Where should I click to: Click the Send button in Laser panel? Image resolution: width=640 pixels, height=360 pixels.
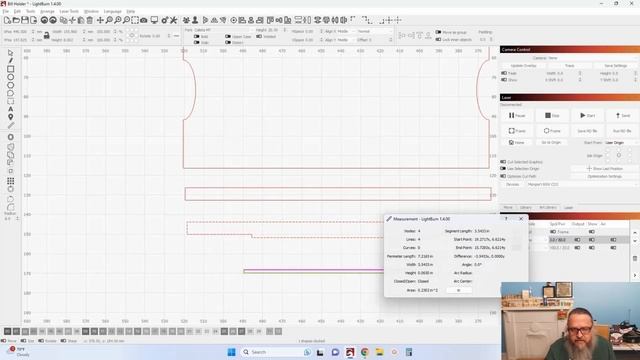coord(623,116)
